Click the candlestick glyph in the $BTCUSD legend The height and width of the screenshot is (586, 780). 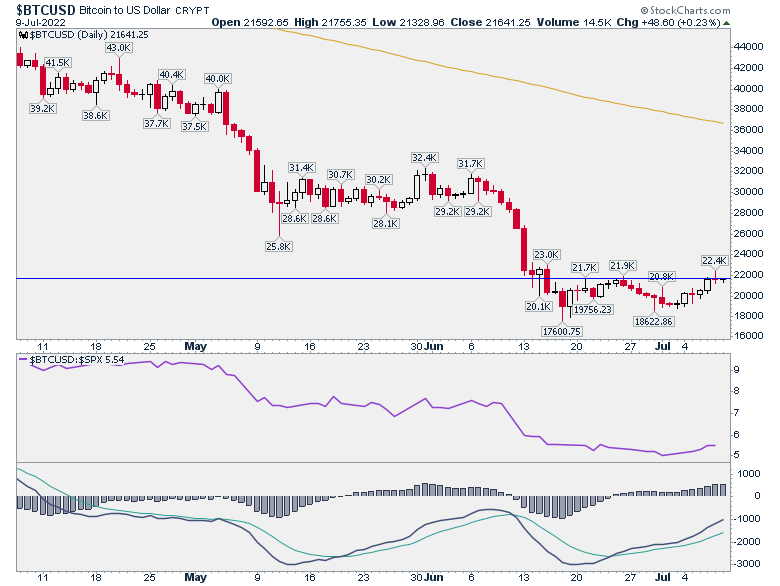point(22,35)
